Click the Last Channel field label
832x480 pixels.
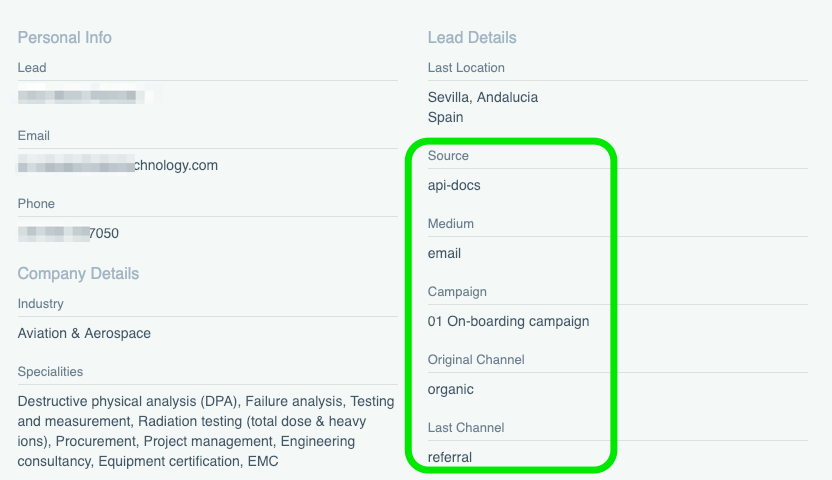click(x=466, y=428)
